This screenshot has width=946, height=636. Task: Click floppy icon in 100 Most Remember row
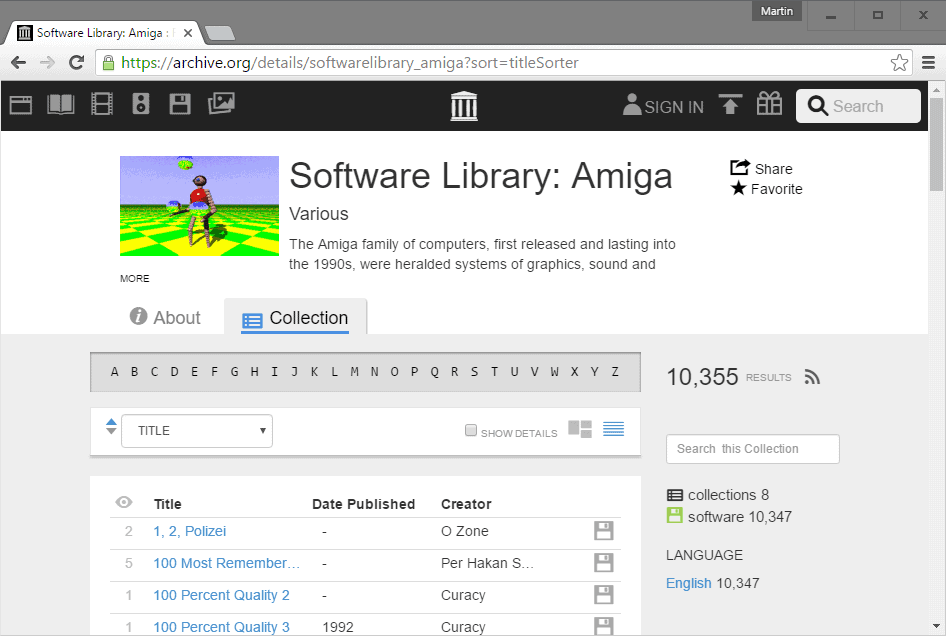click(x=603, y=563)
